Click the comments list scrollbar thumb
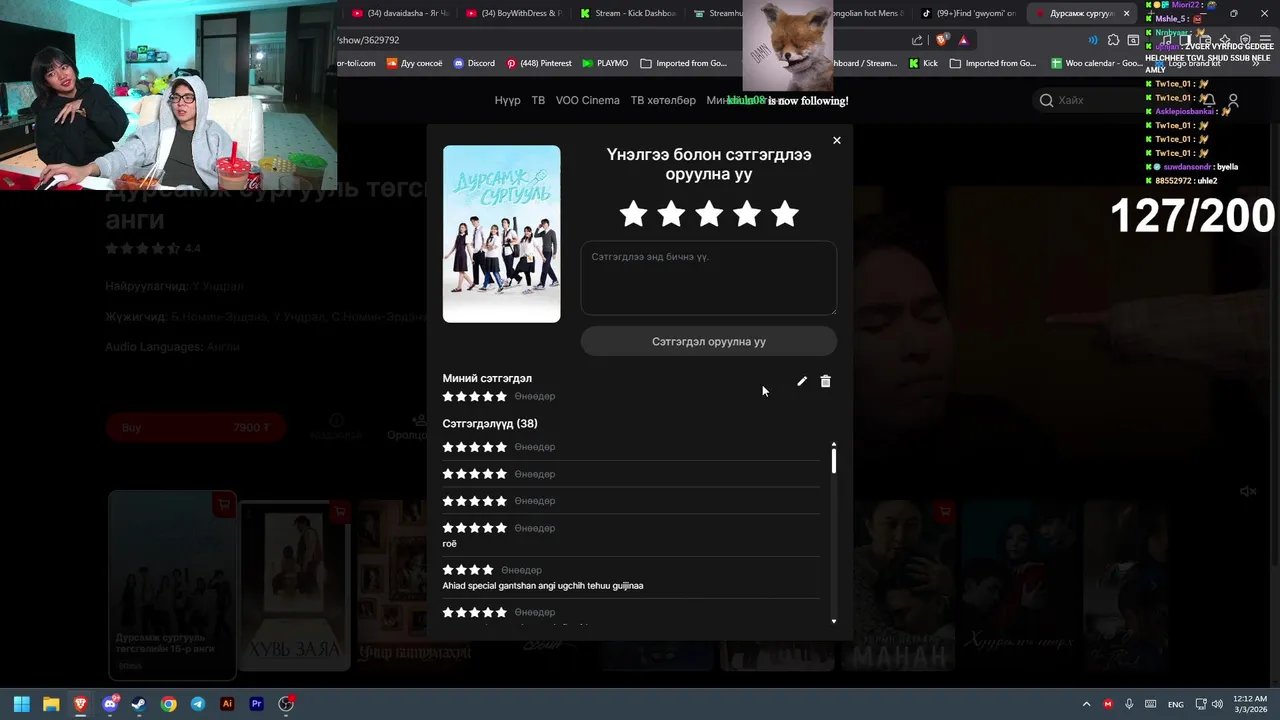1280x720 pixels. pos(833,461)
